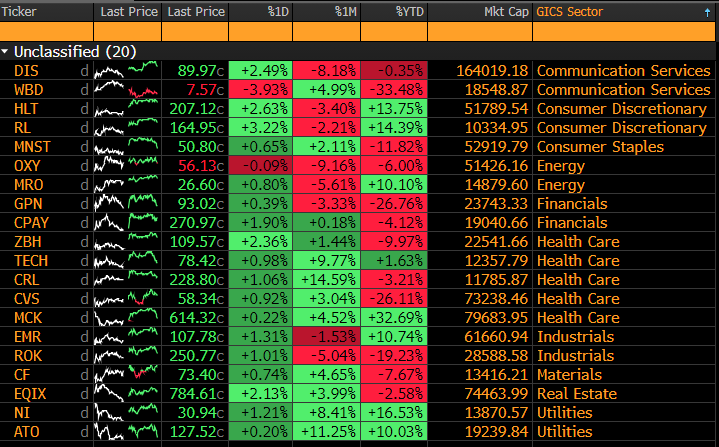Open the ATO sparkline chart
This screenshot has height=447, width=719.
pyautogui.click(x=126, y=431)
